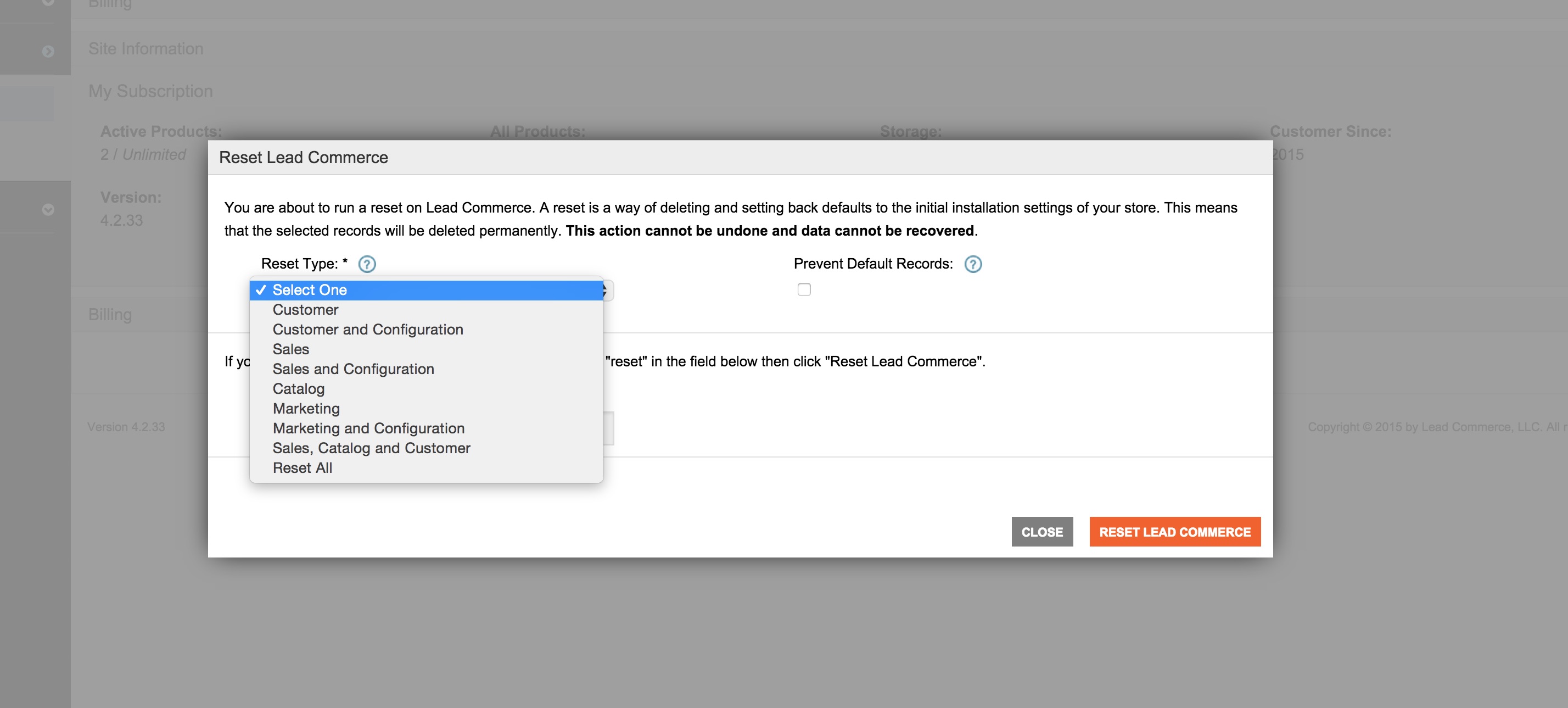Open the Reset Type help icon
Image resolution: width=1568 pixels, height=708 pixels.
point(367,264)
